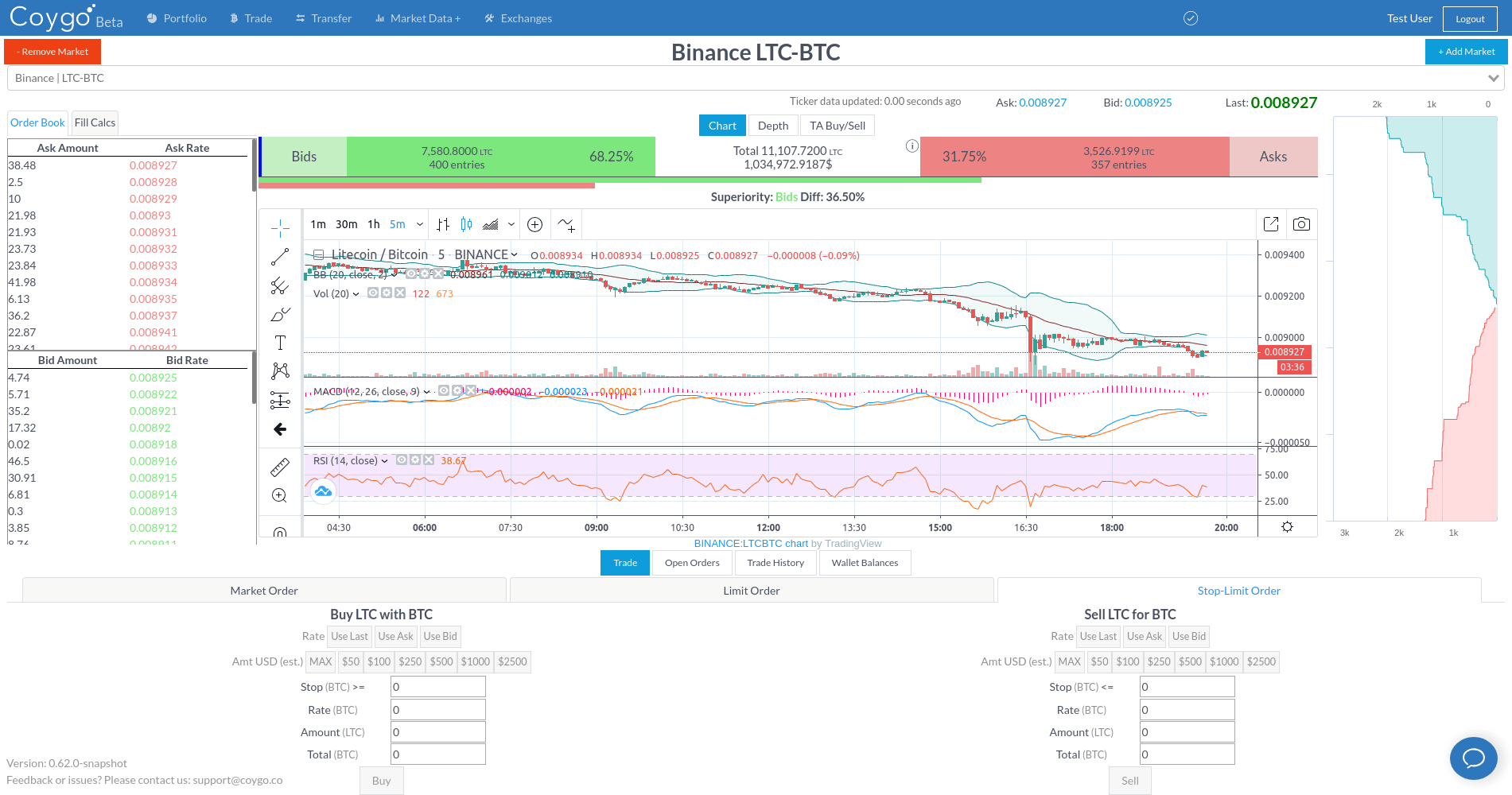The width and height of the screenshot is (1512, 795).
Task: Select the long position prediction tool
Action: click(280, 400)
